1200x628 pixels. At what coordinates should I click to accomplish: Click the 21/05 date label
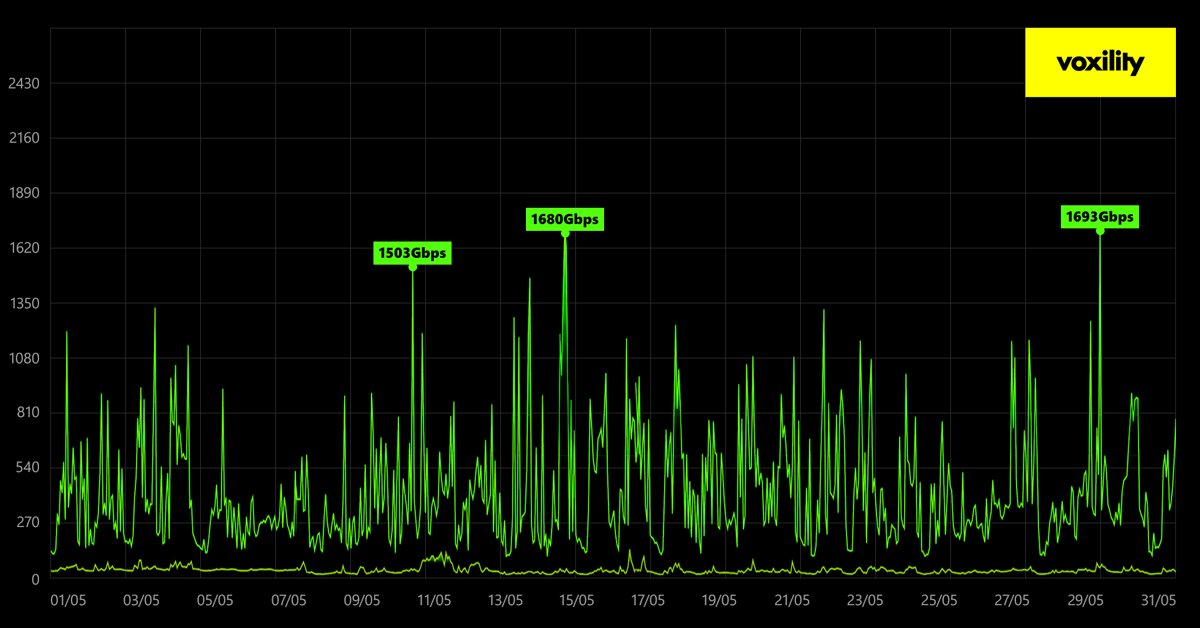[x=792, y=601]
